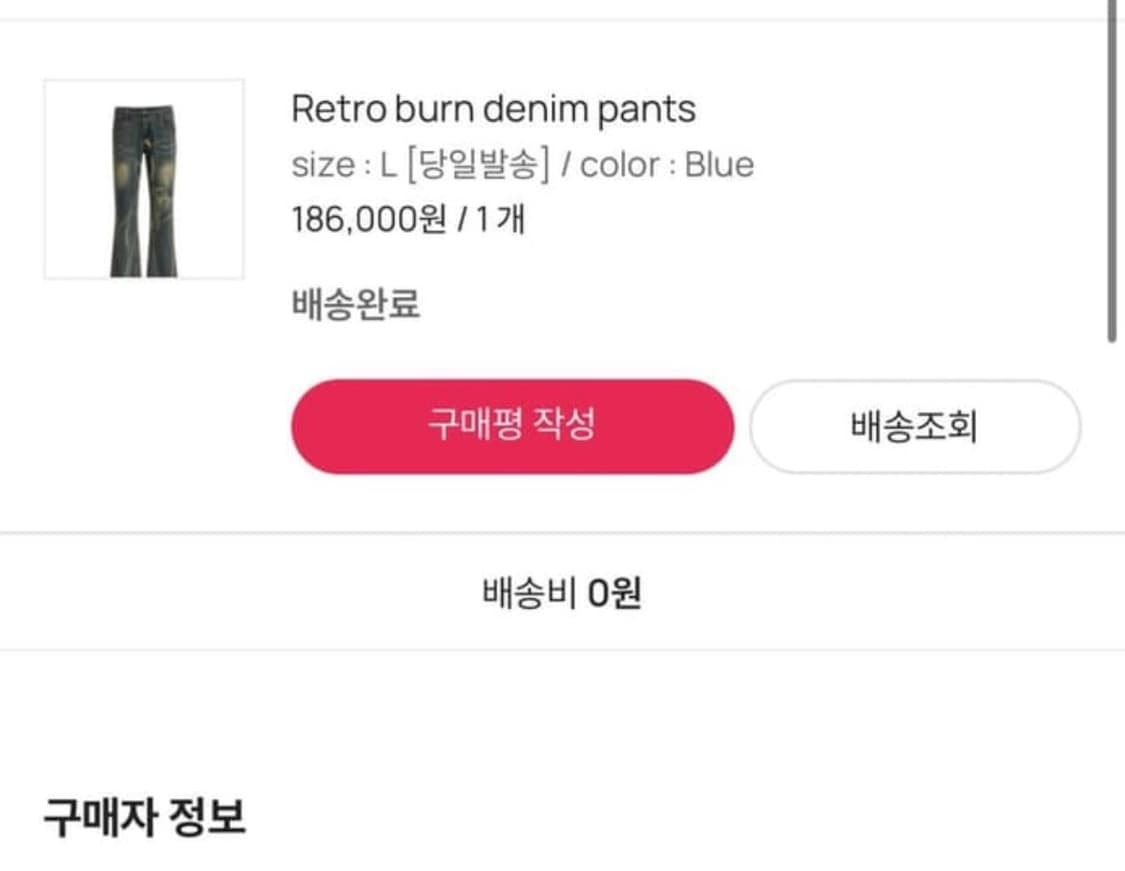
Task: Click the 배송조회 tracking button
Action: (x=914, y=427)
